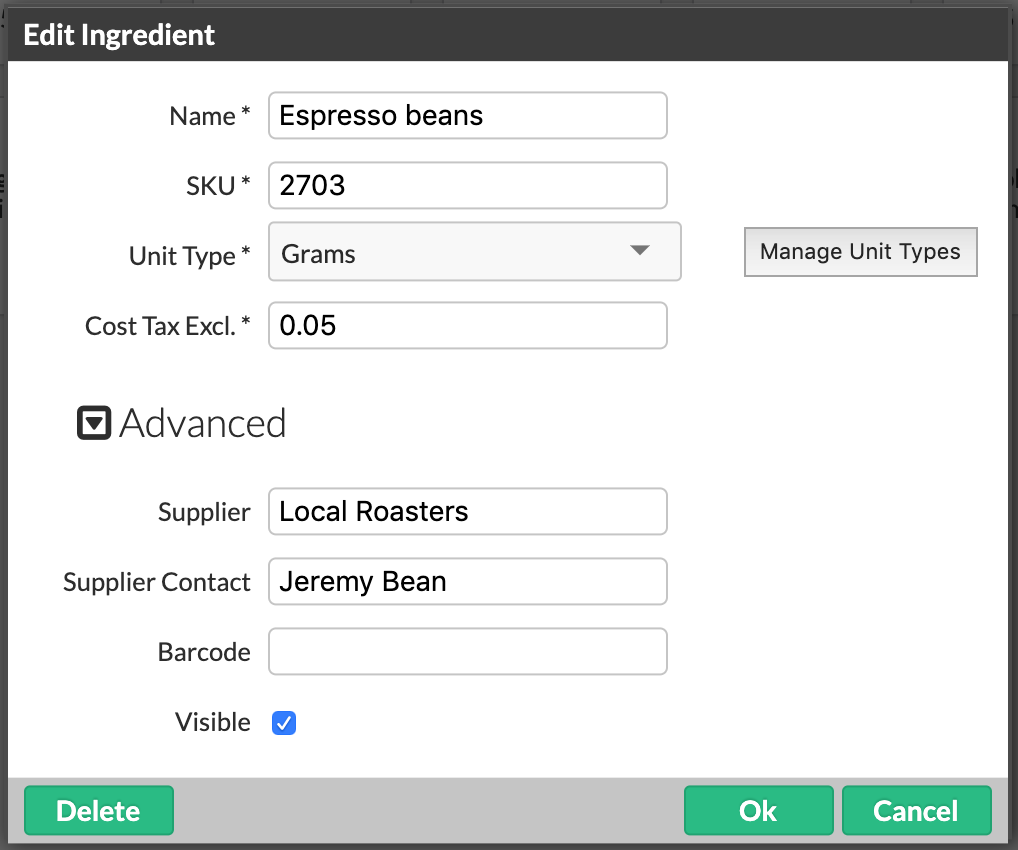The image size is (1018, 850).
Task: Click the Advanced section heading text
Action: point(203,423)
